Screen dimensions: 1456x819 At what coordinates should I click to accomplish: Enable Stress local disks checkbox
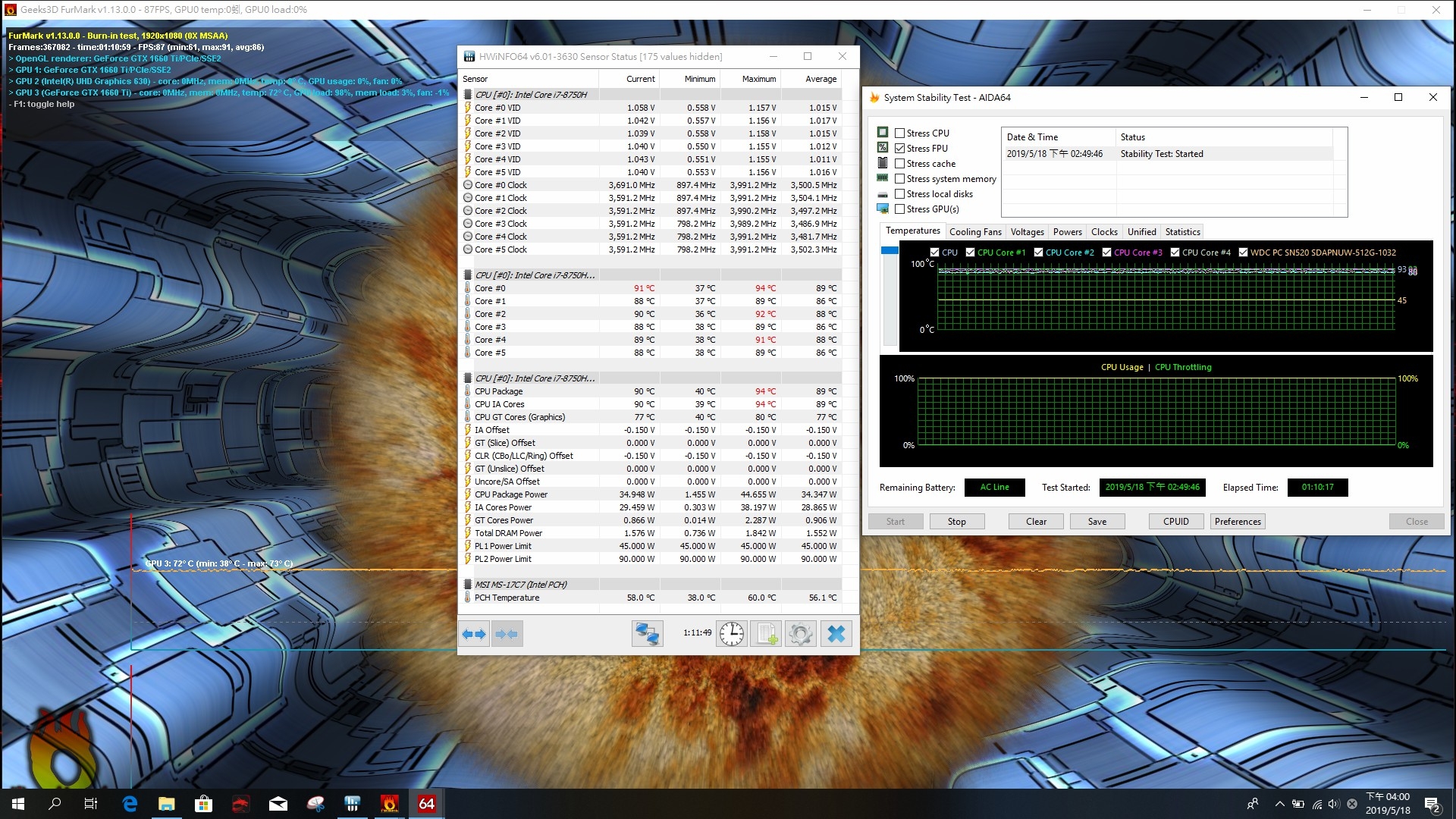click(900, 194)
